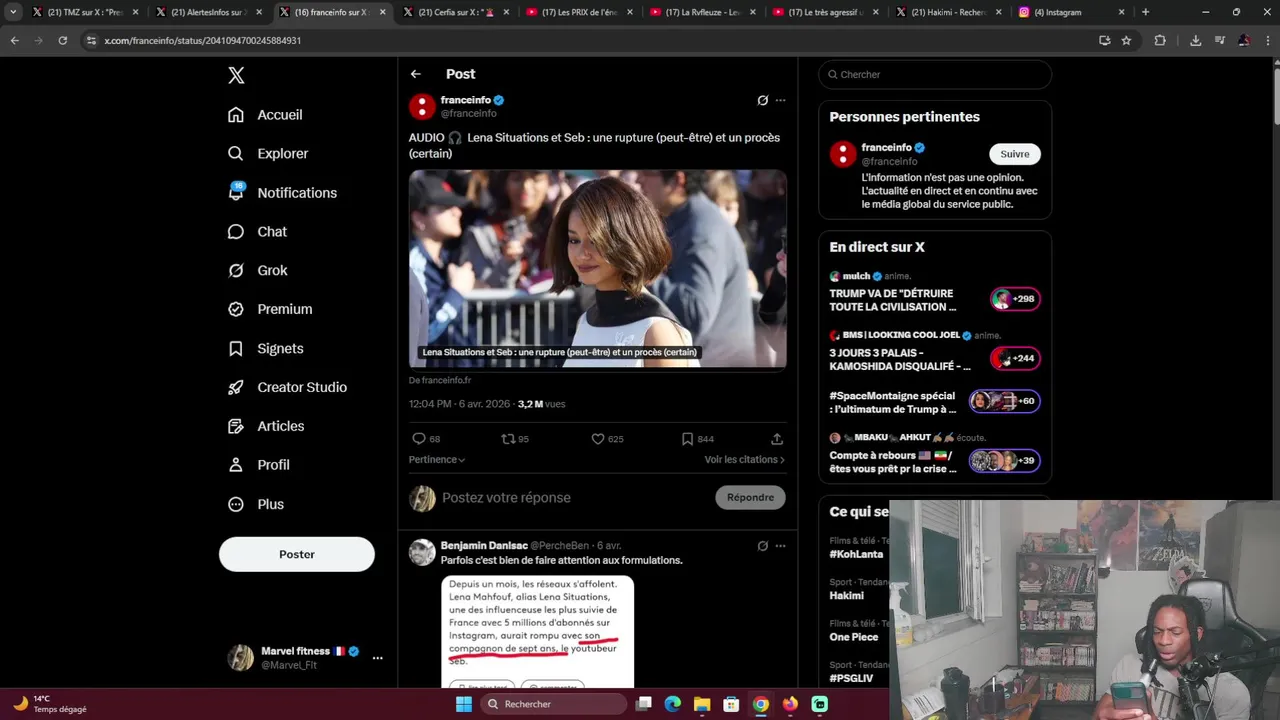Switch to Cerfia sur X tab
Image resolution: width=1280 pixels, height=720 pixels.
click(x=454, y=12)
